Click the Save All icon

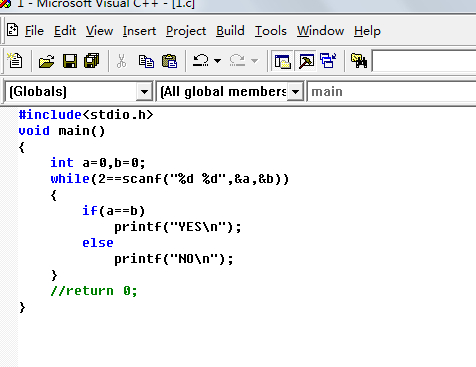[x=92, y=61]
